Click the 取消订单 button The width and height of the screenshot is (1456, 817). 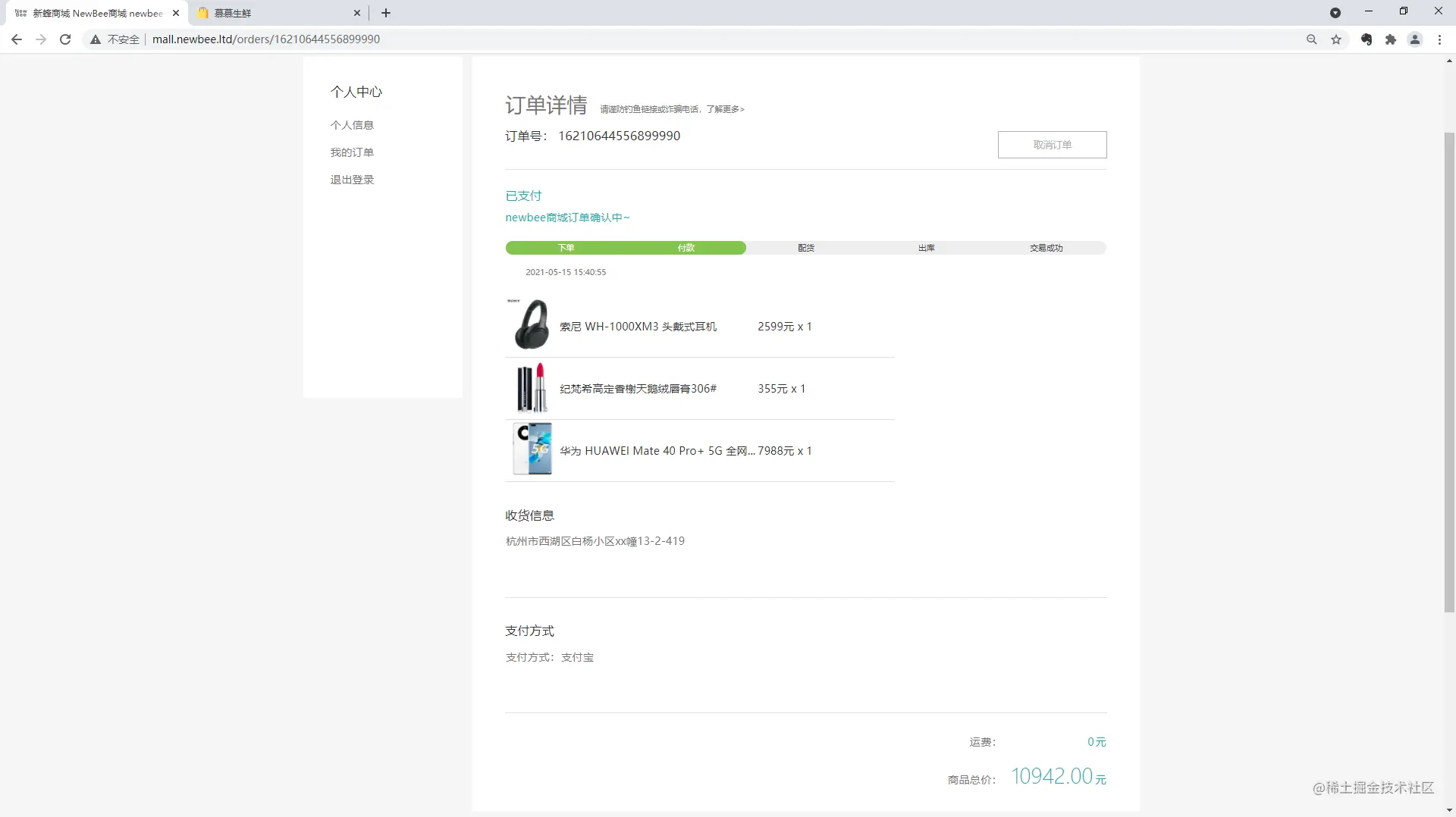(x=1052, y=145)
